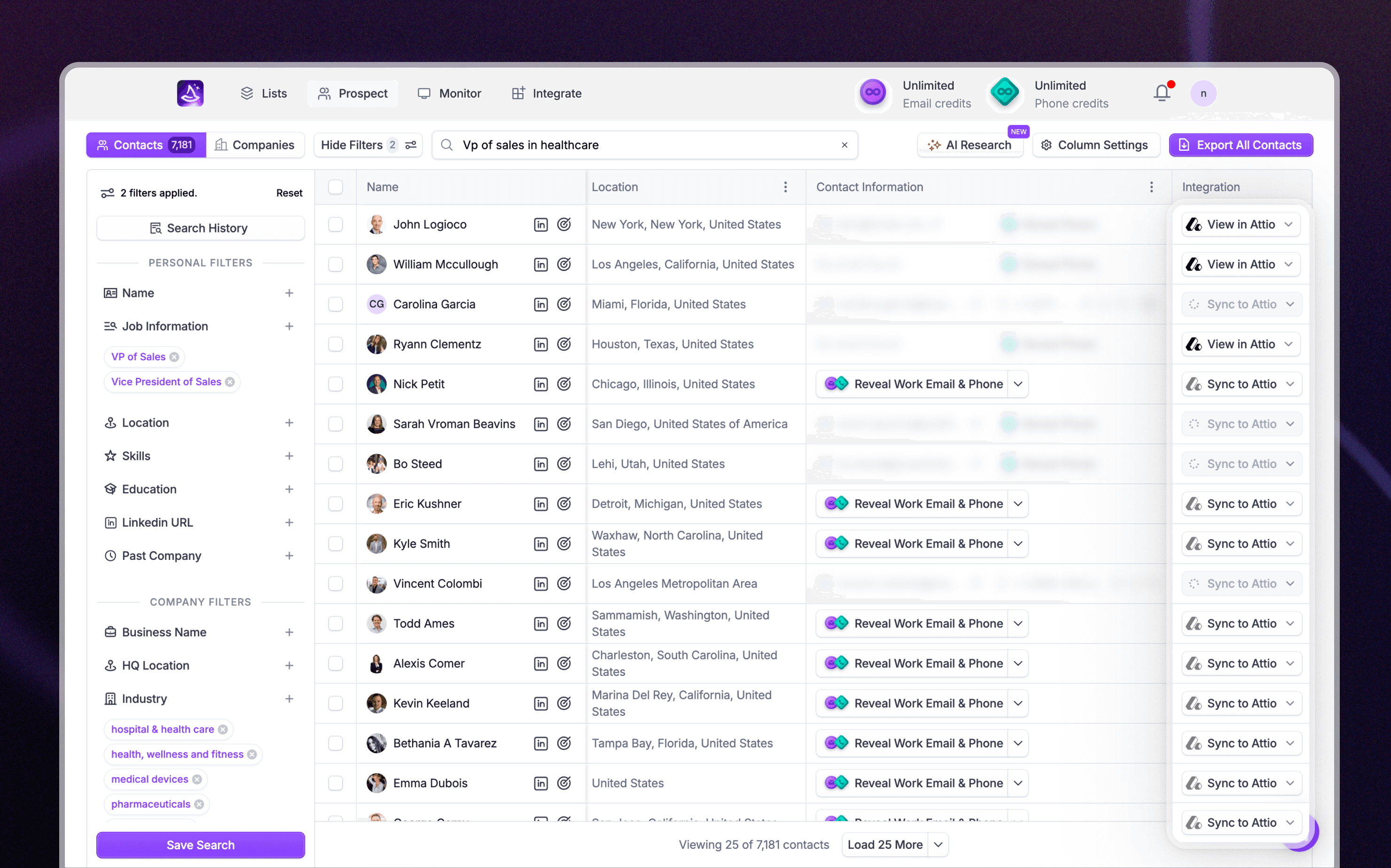Viewport: 1391px width, 868px height.
Task: Switch to the Monitor tab
Action: [449, 93]
